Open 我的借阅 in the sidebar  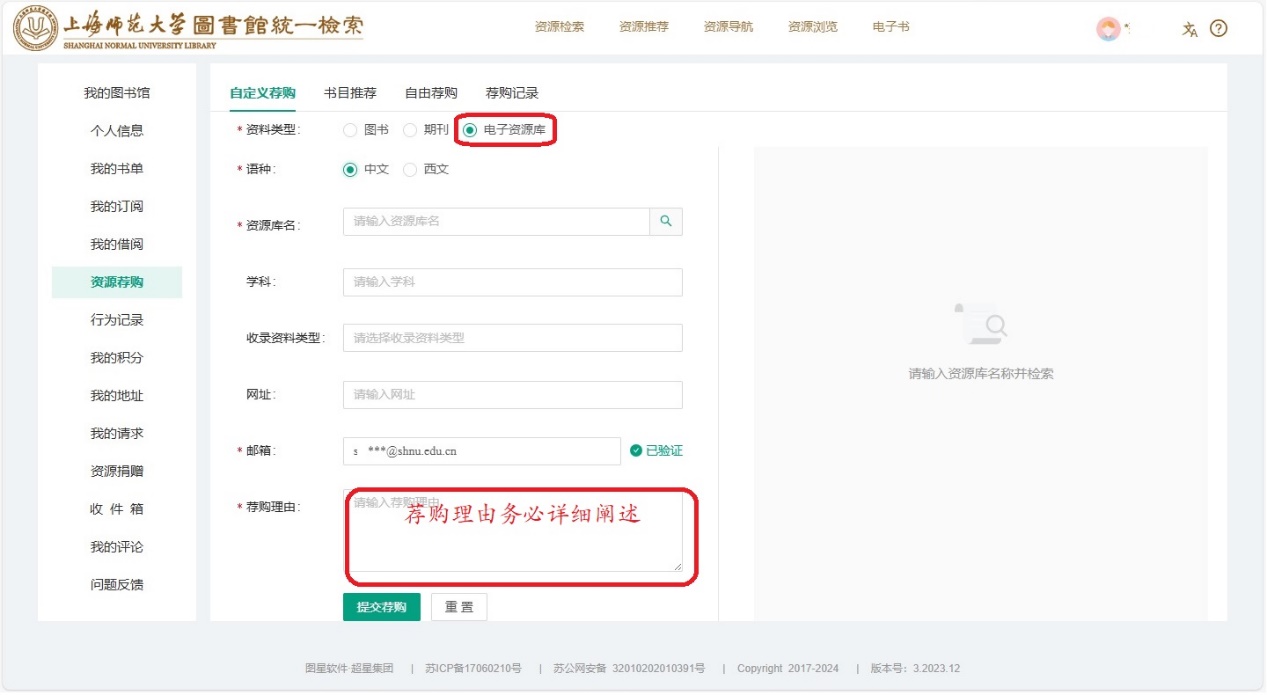(x=117, y=245)
